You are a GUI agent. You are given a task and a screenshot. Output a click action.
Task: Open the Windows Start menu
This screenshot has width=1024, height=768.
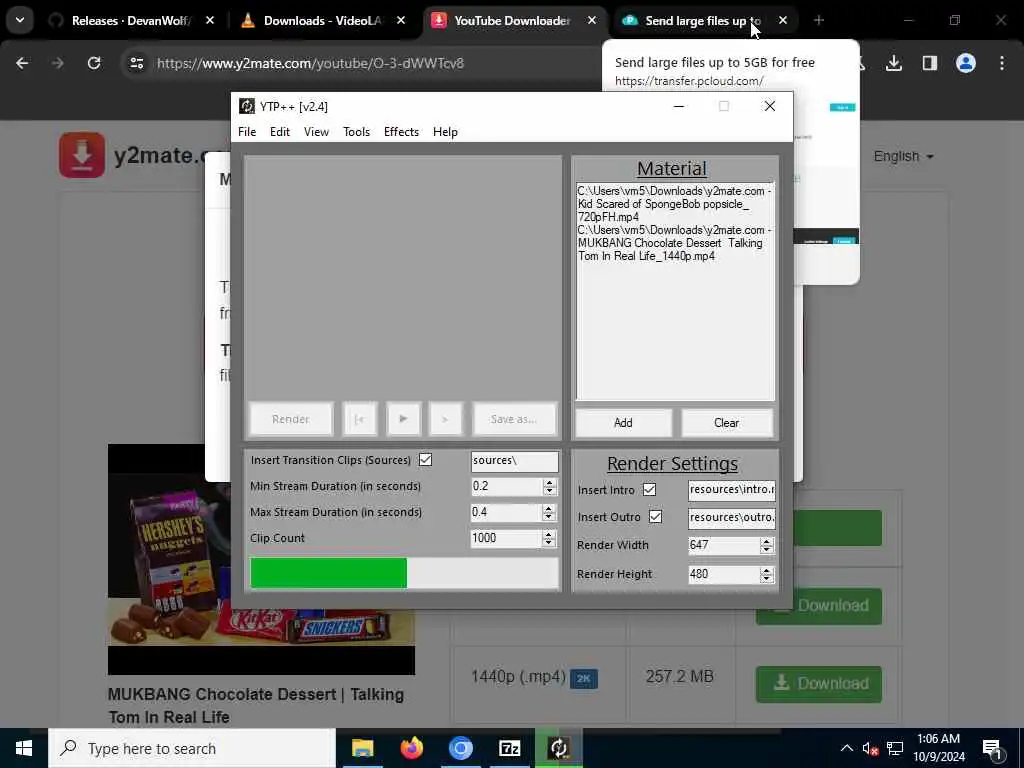point(24,748)
